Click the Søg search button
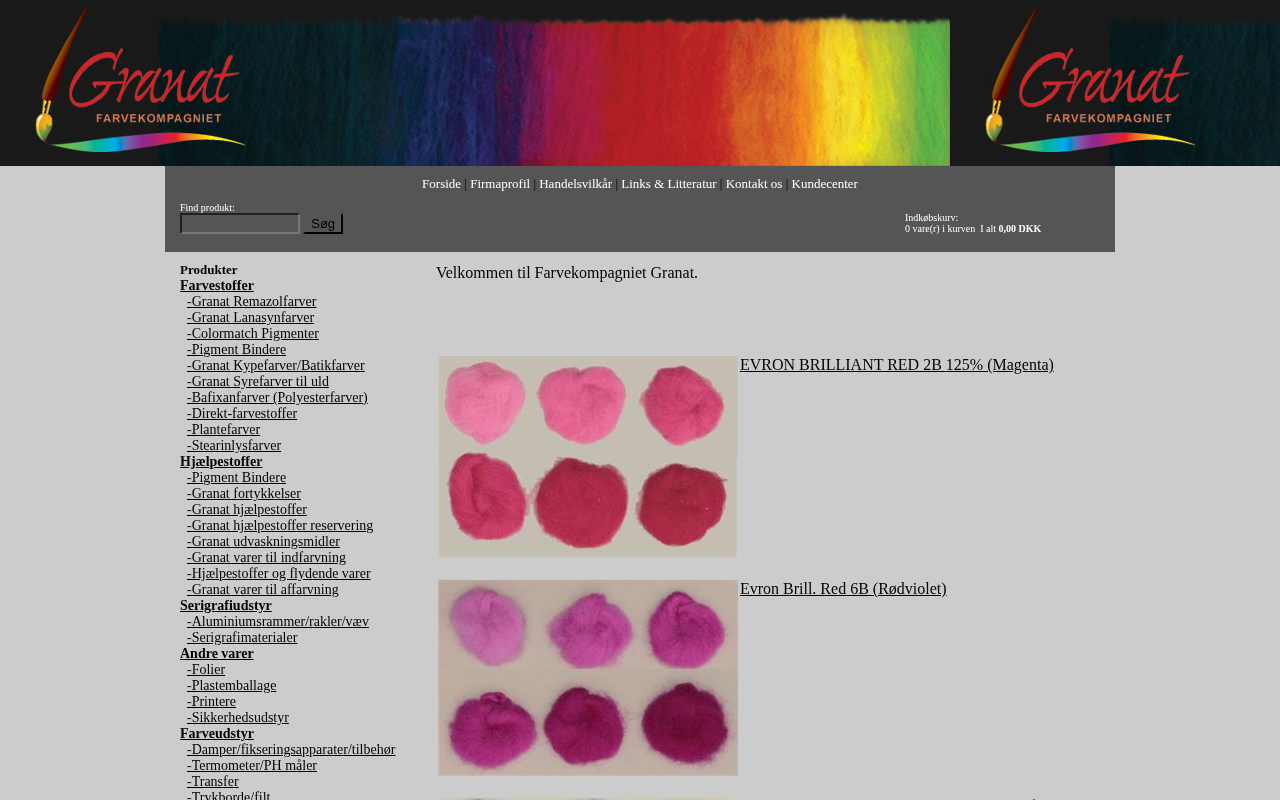Viewport: 1280px width, 800px height. coord(323,224)
